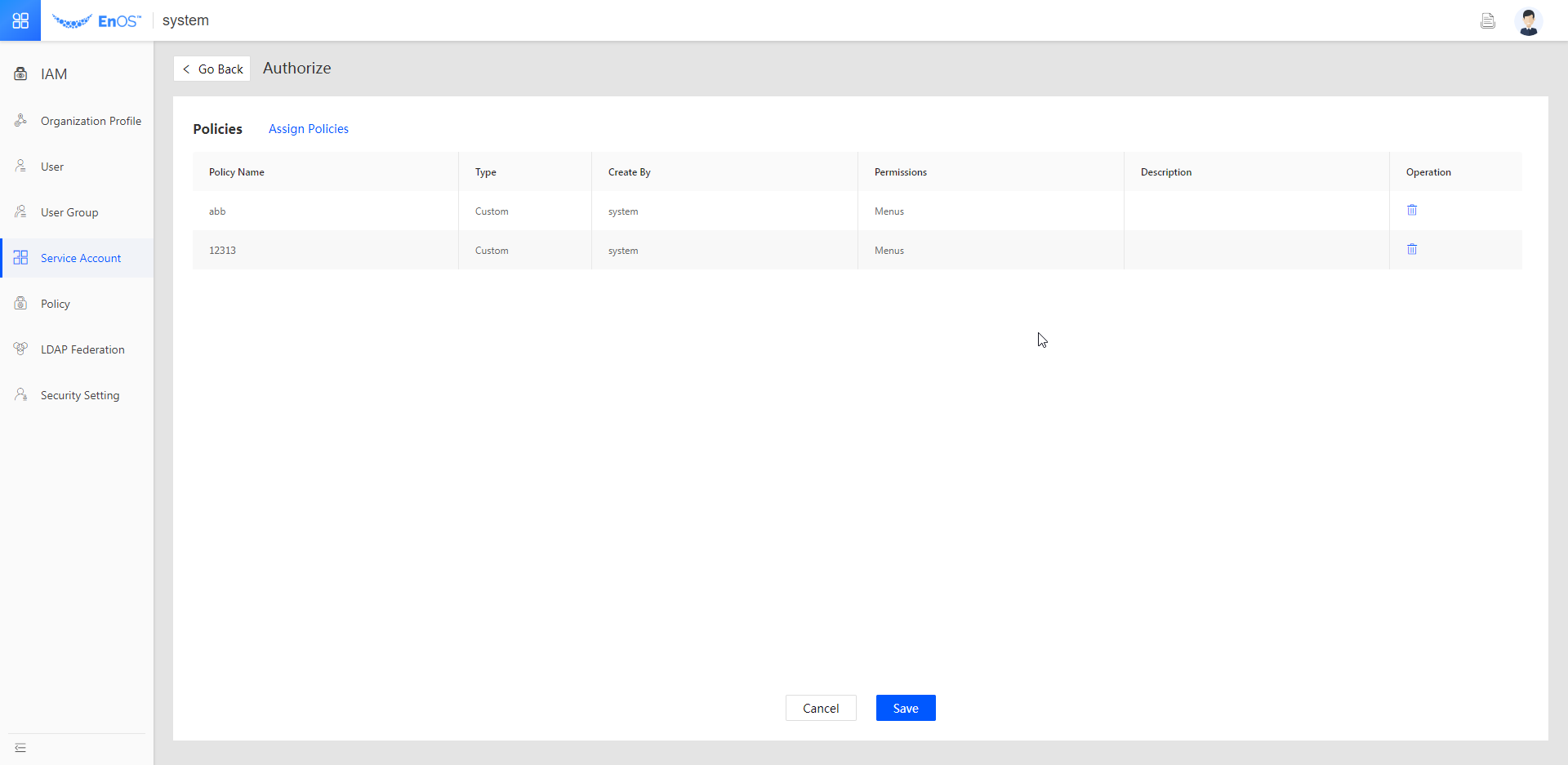
Task: Open the user avatar menu
Action: click(x=1528, y=21)
